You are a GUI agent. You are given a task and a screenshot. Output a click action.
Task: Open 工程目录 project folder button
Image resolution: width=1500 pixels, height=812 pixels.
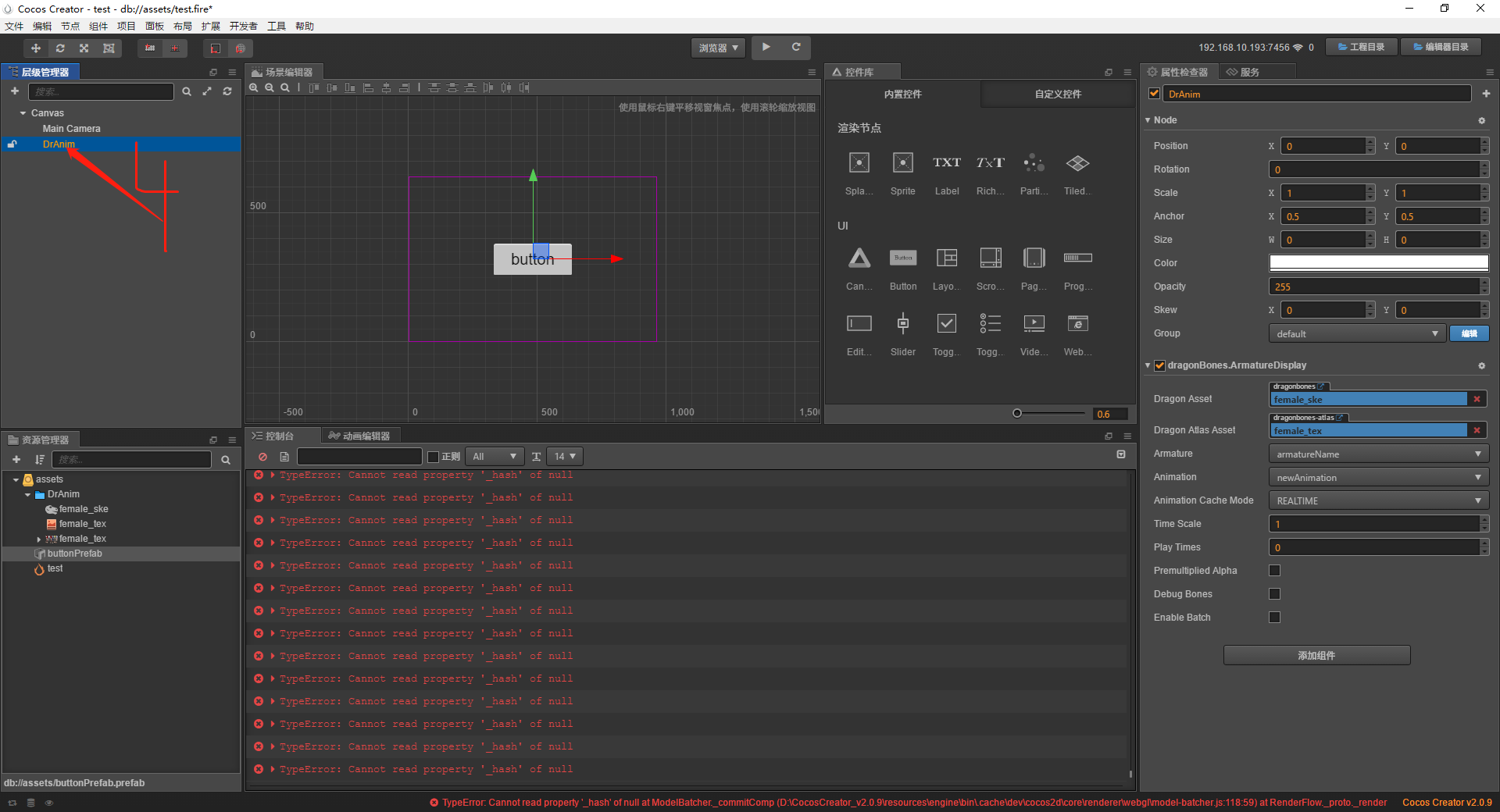pyautogui.click(x=1362, y=47)
